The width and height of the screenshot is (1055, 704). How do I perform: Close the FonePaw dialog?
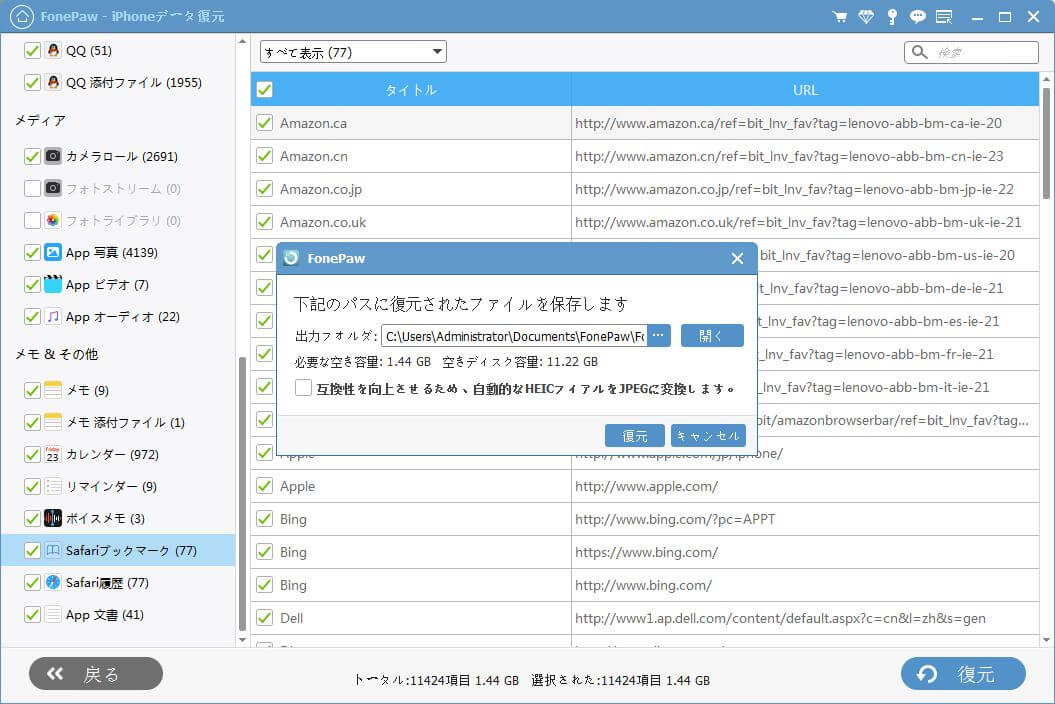click(x=737, y=258)
